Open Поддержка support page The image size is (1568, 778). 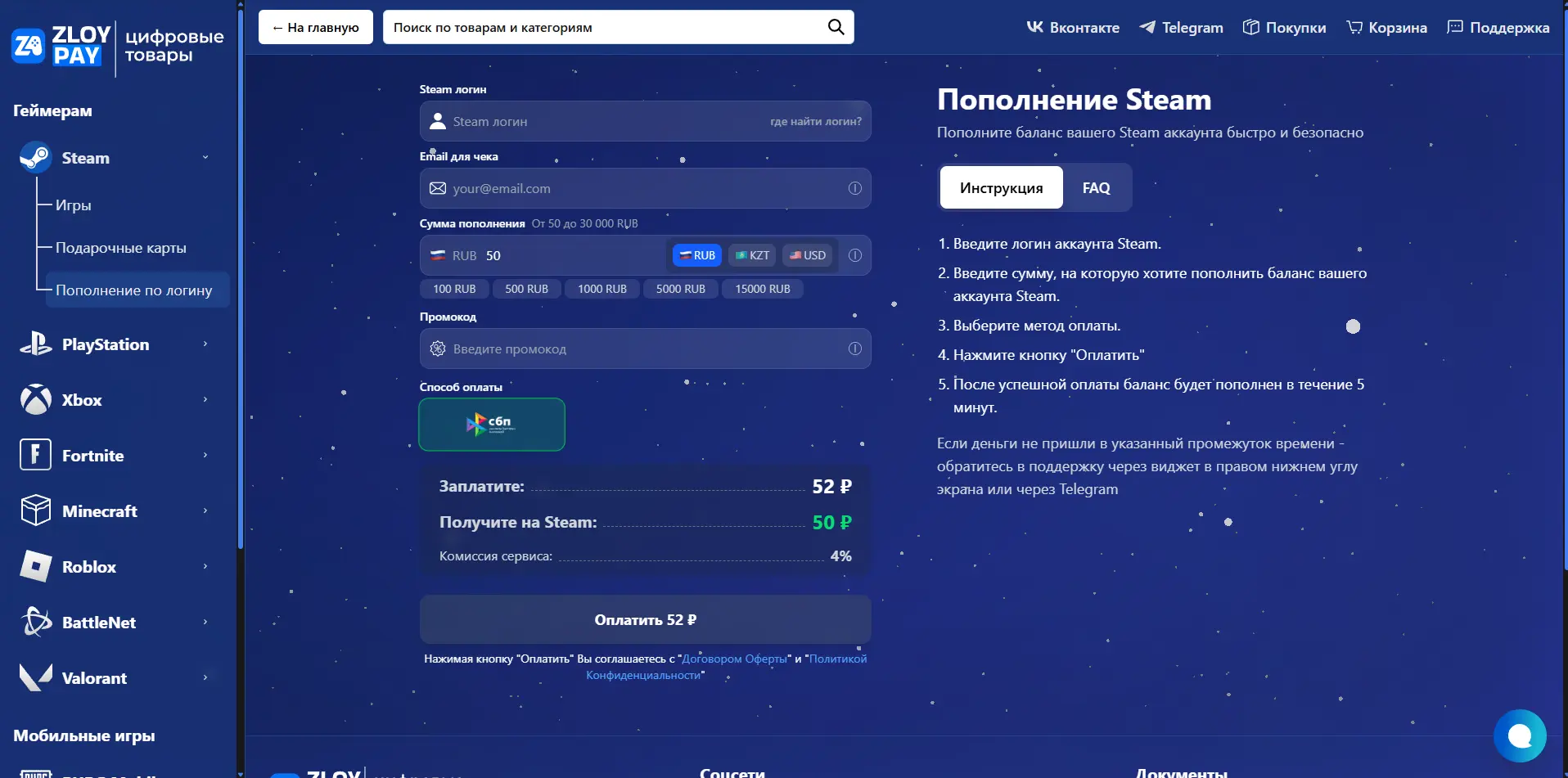coord(1498,27)
